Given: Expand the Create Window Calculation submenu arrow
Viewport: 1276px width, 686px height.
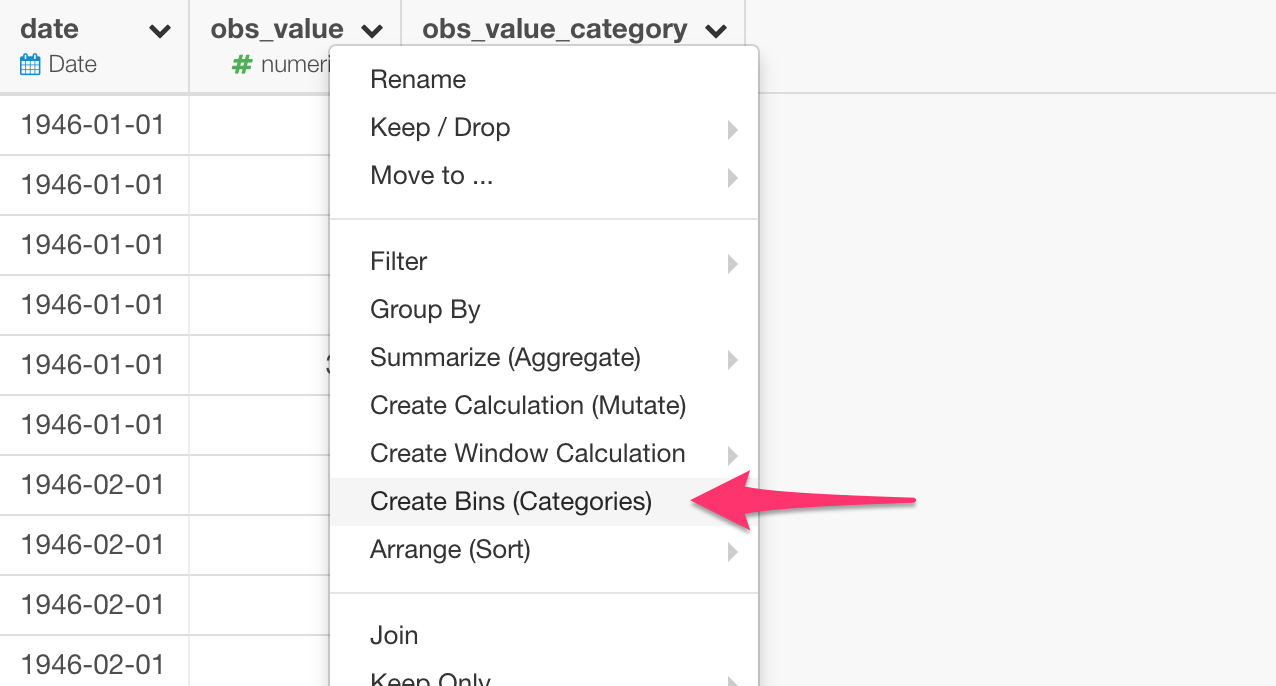Looking at the screenshot, I should tap(733, 455).
